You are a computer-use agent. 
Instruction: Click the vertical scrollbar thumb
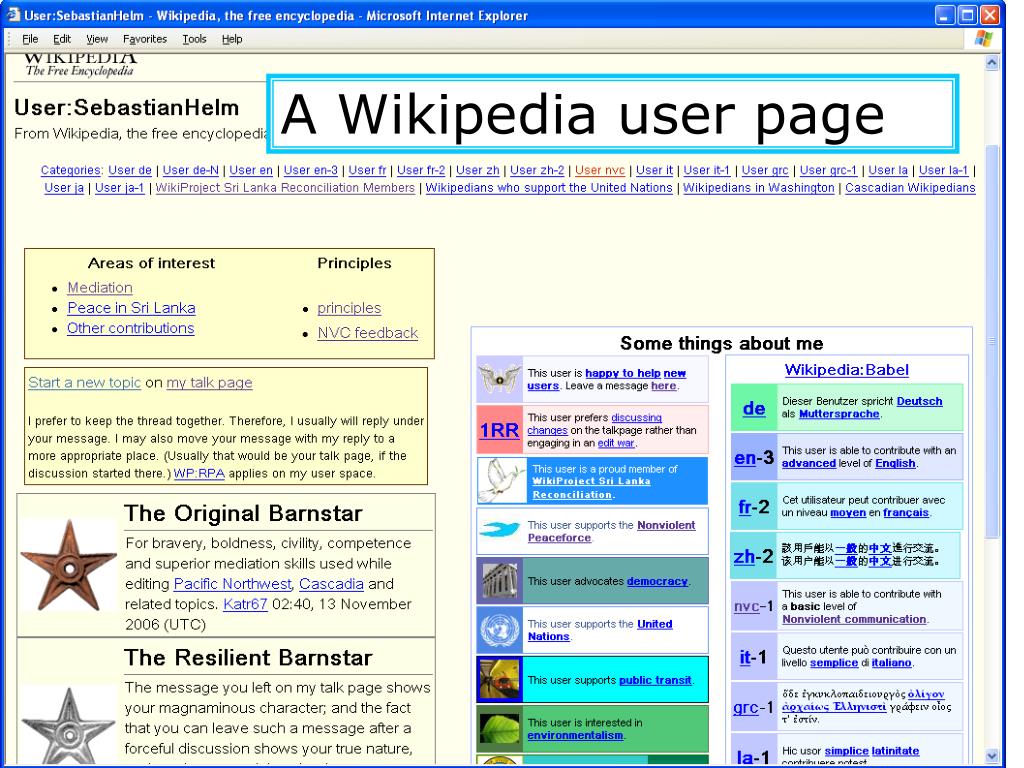(992, 340)
